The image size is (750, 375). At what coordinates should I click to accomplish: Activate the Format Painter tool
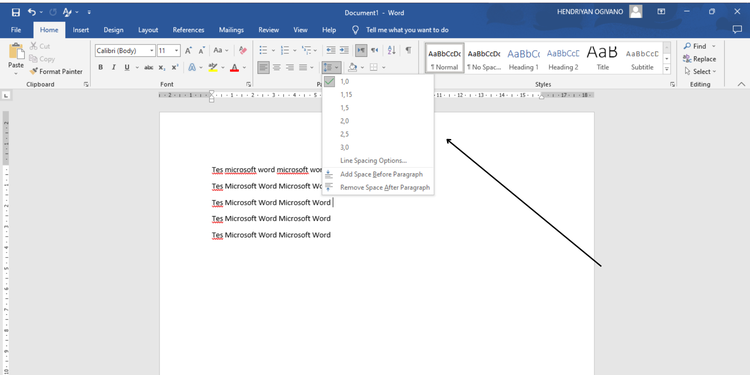tap(55, 71)
